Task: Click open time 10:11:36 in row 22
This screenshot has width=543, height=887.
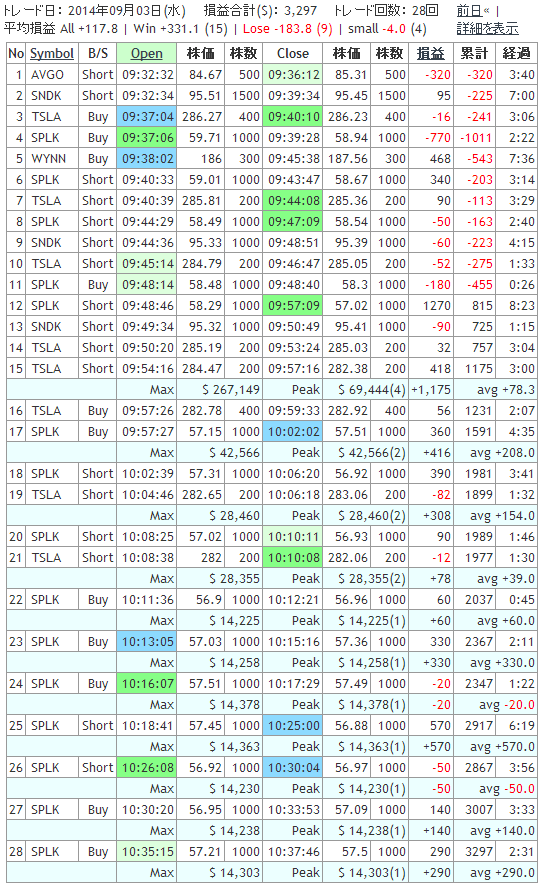Action: pos(146,600)
